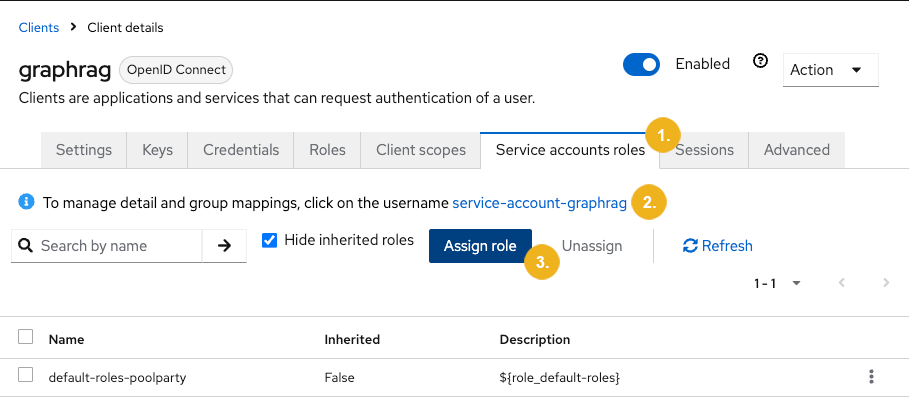Click the blue info icon
Viewport: 909px width, 415px height.
[x=26, y=202]
